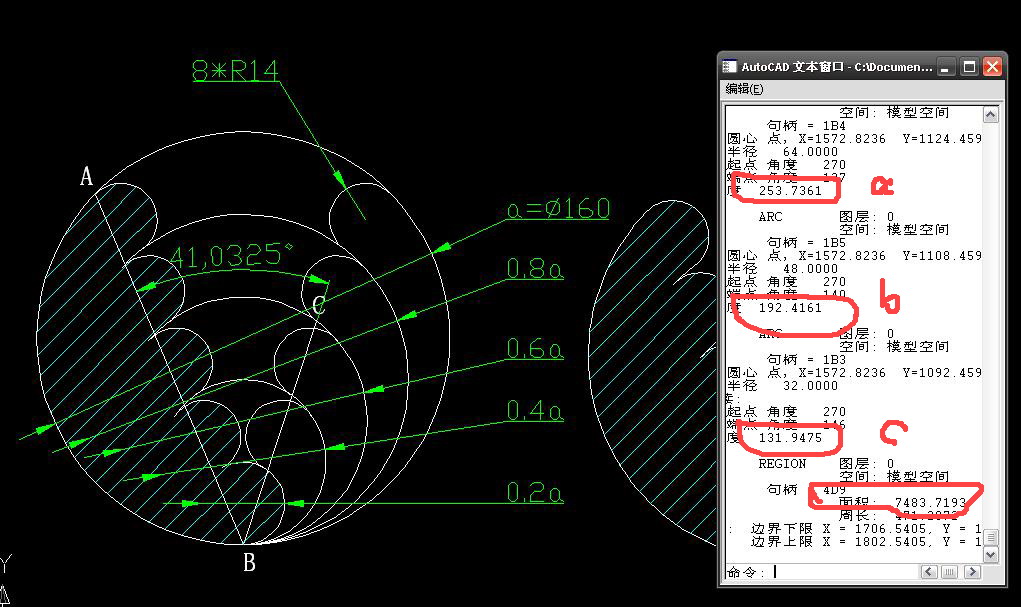Click the vertical scrollbar thumb
The width and height of the screenshot is (1021, 607).
point(990,537)
